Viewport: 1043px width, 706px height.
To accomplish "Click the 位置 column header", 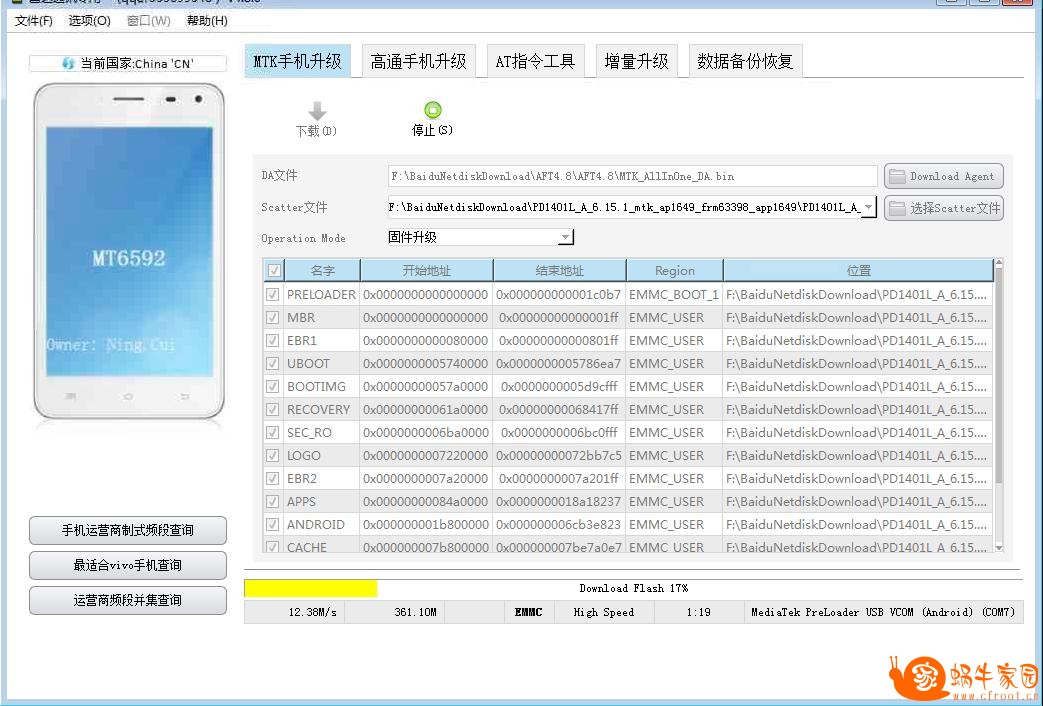I will point(858,271).
